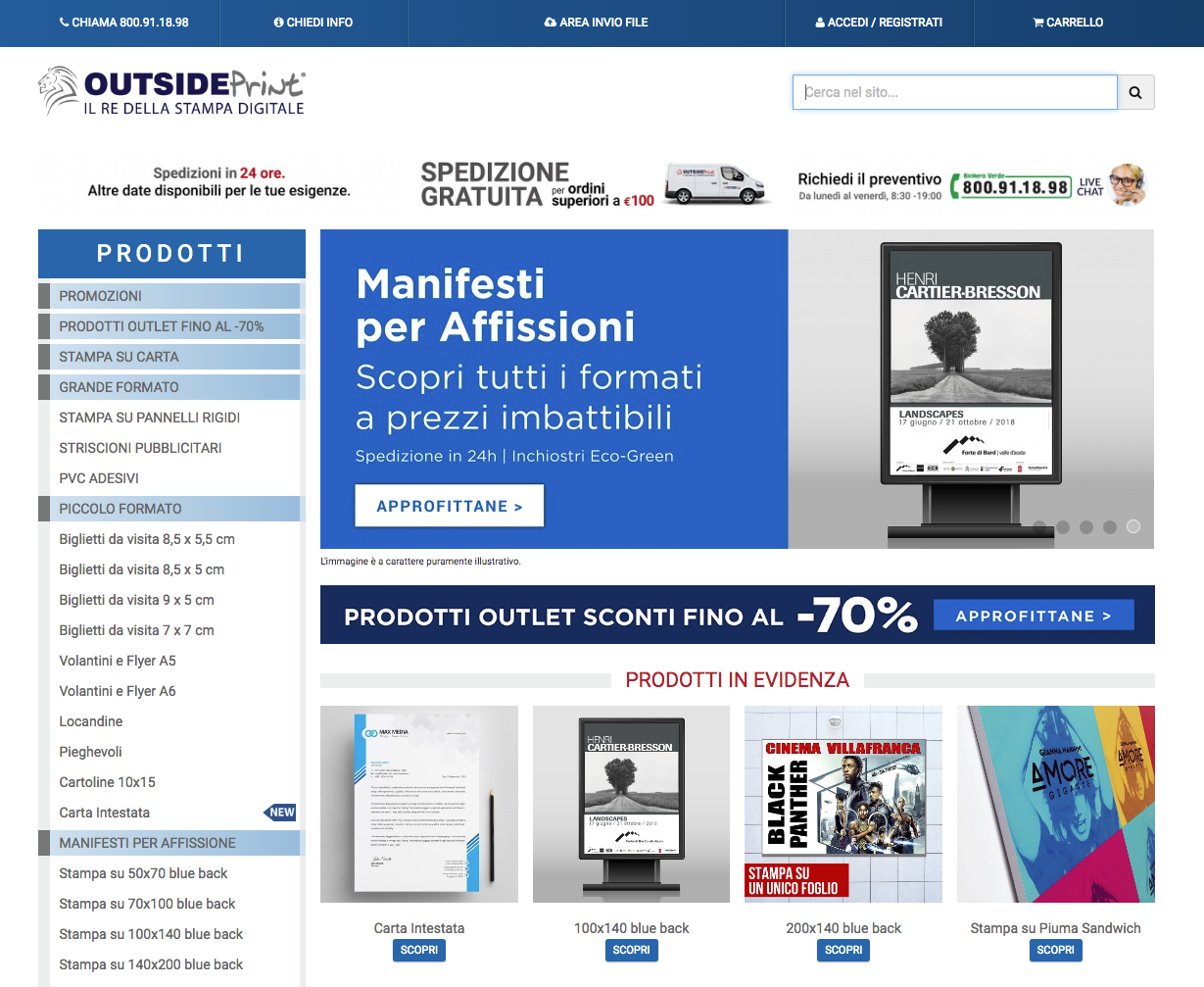The height and width of the screenshot is (987, 1204).
Task: Click the Spedizione Gratuita van banner
Action: 596,183
